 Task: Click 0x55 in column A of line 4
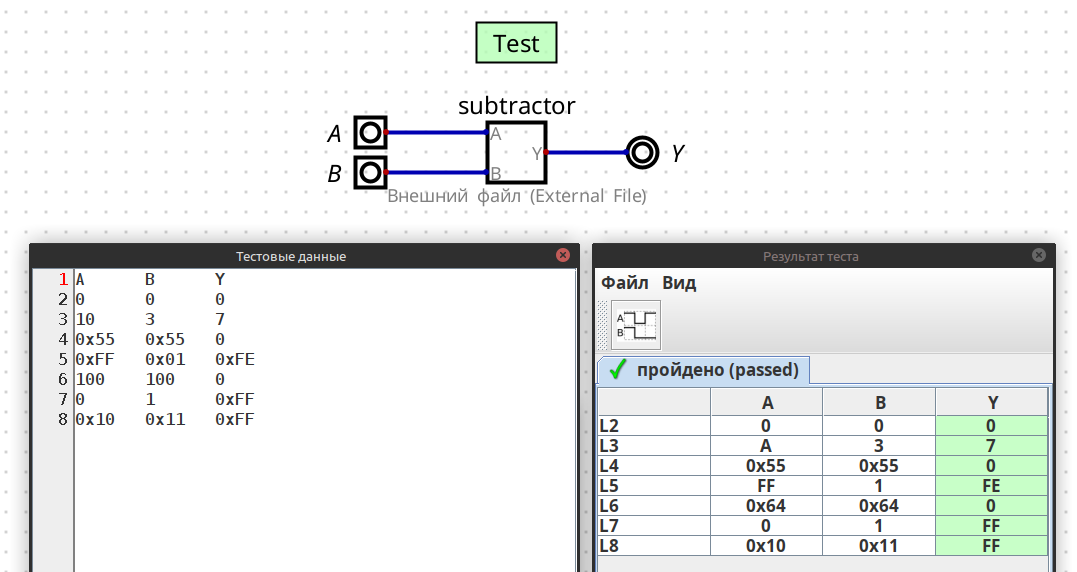click(95, 339)
